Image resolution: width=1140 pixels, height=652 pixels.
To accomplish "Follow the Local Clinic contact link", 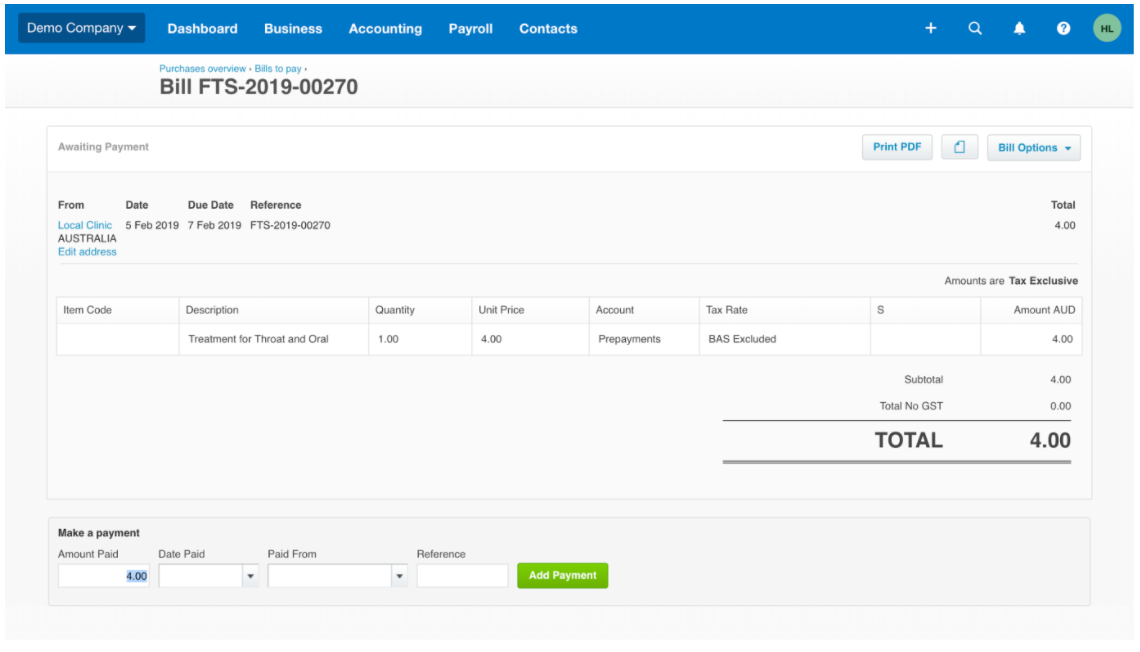I will coord(85,225).
